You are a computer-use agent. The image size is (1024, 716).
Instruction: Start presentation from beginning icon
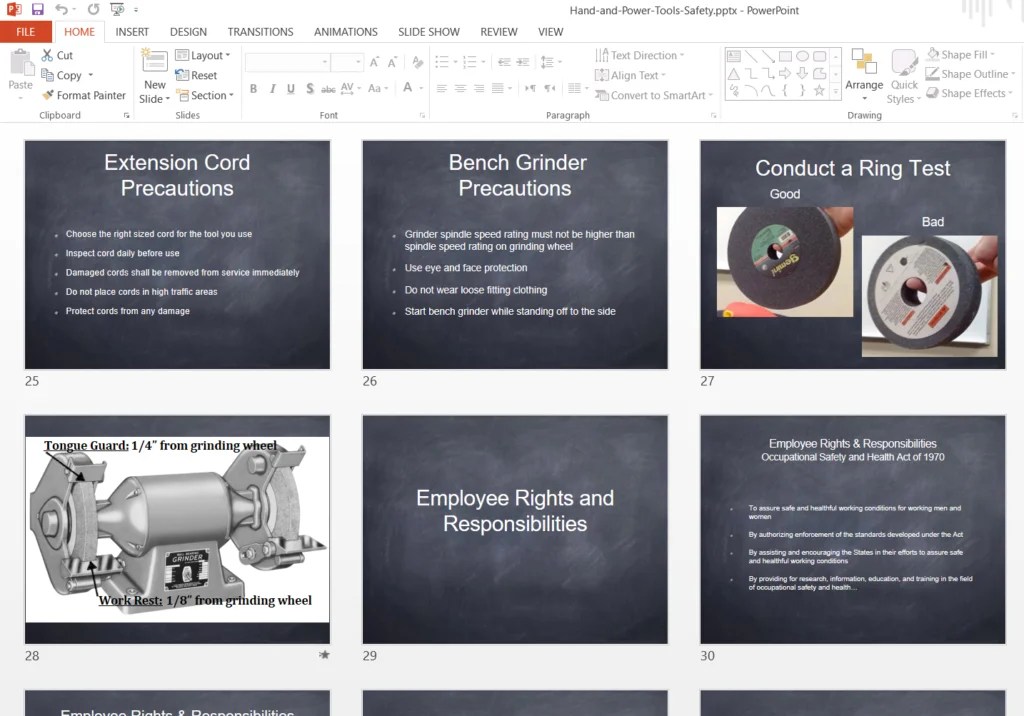[118, 9]
